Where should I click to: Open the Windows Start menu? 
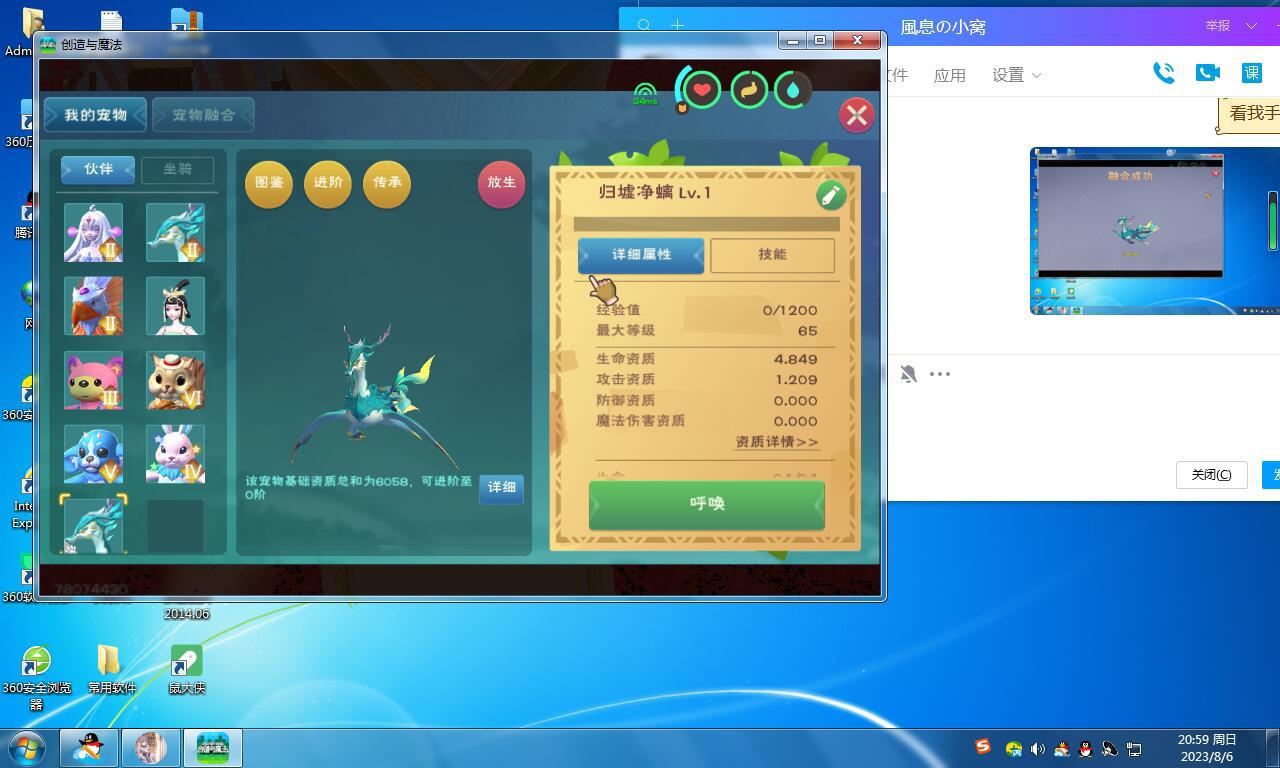(26, 748)
